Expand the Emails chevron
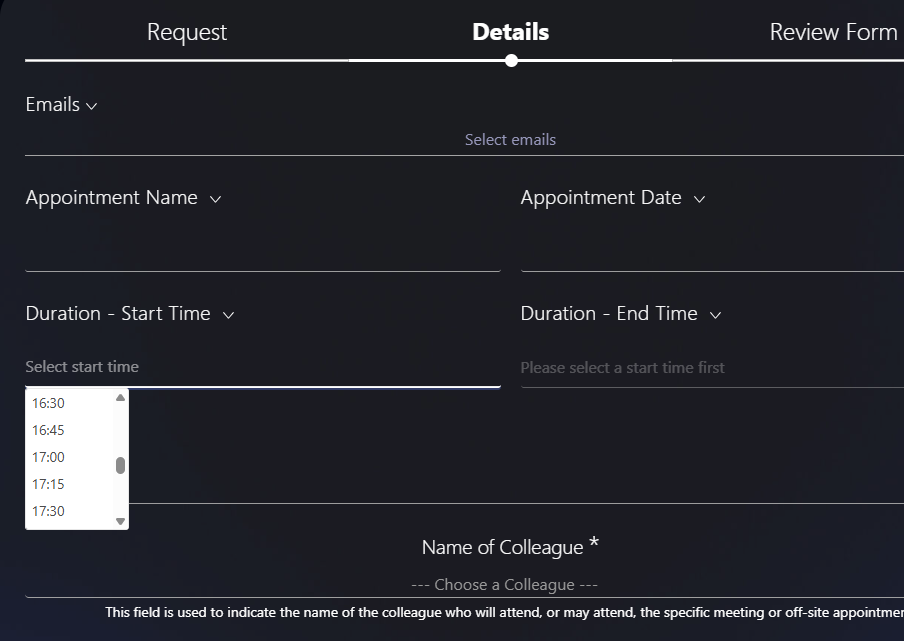Screen dimensions: 904x641 point(91,106)
